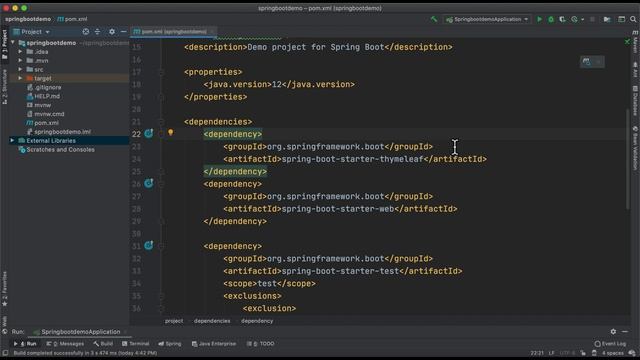The width and height of the screenshot is (640, 360).
Task: Click the dependencies breadcrumb below editor
Action: 212,321
